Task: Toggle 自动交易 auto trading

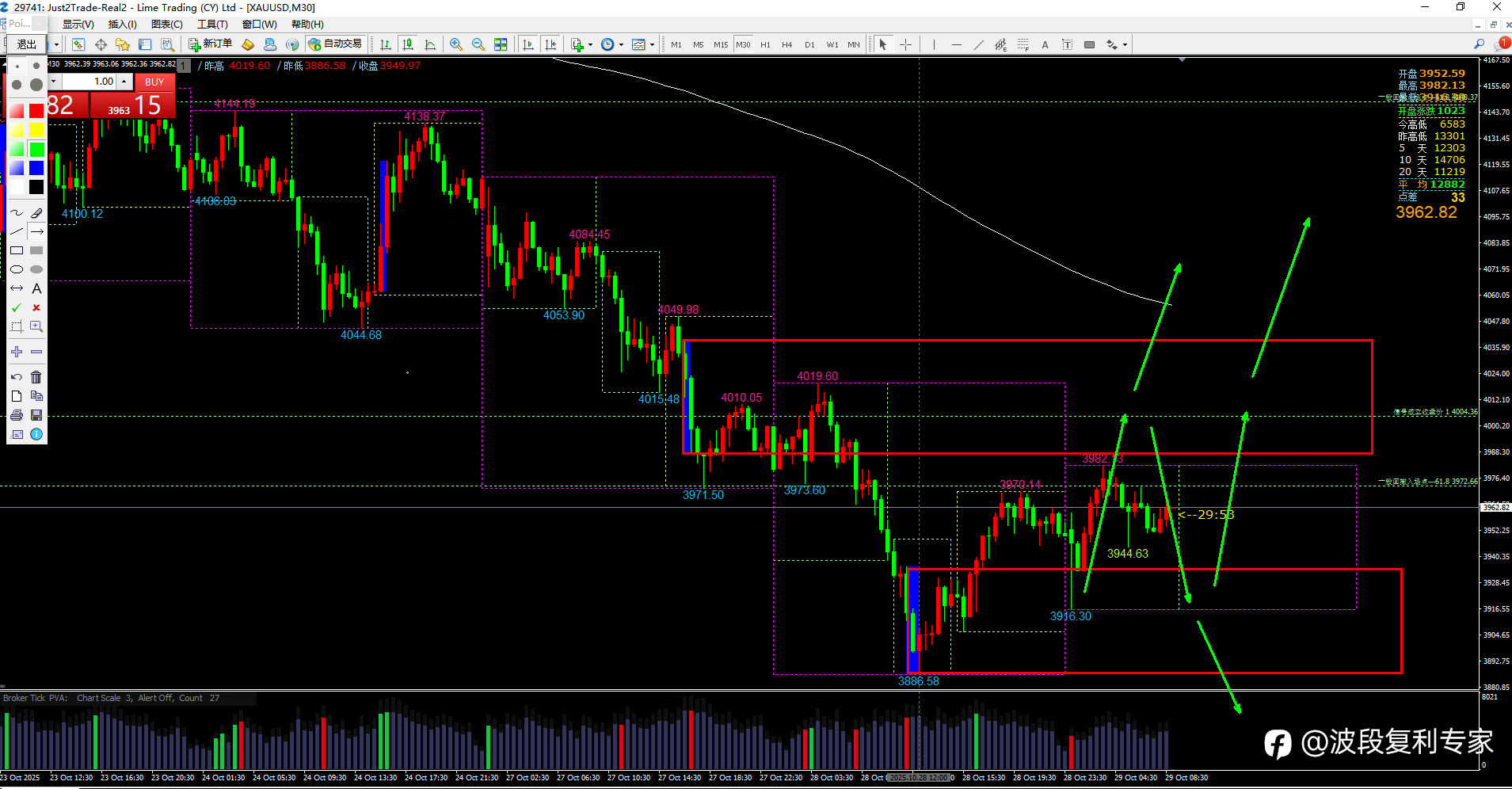Action: pyautogui.click(x=336, y=44)
